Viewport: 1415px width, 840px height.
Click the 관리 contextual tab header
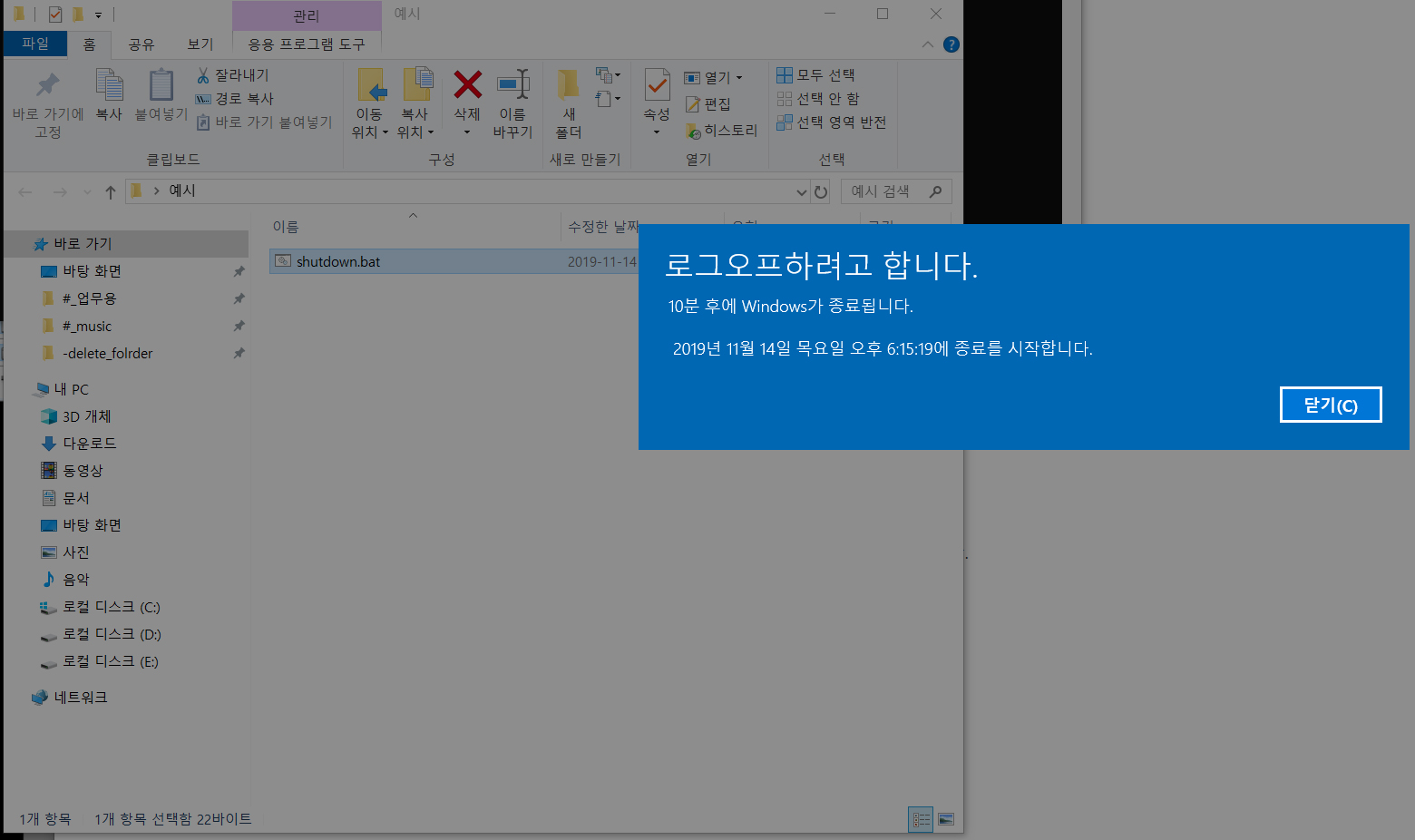pos(307,16)
